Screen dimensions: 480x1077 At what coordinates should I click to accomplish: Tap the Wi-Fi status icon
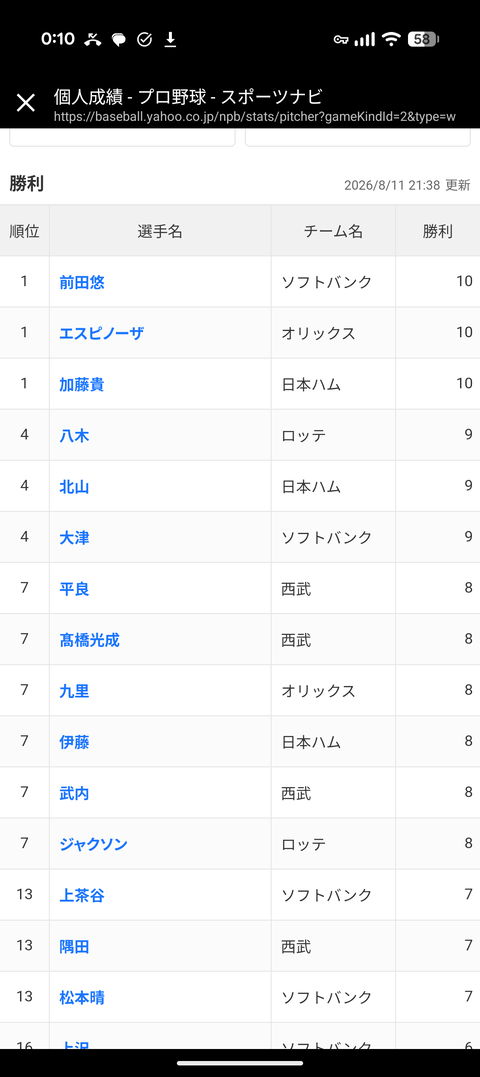[x=391, y=40]
